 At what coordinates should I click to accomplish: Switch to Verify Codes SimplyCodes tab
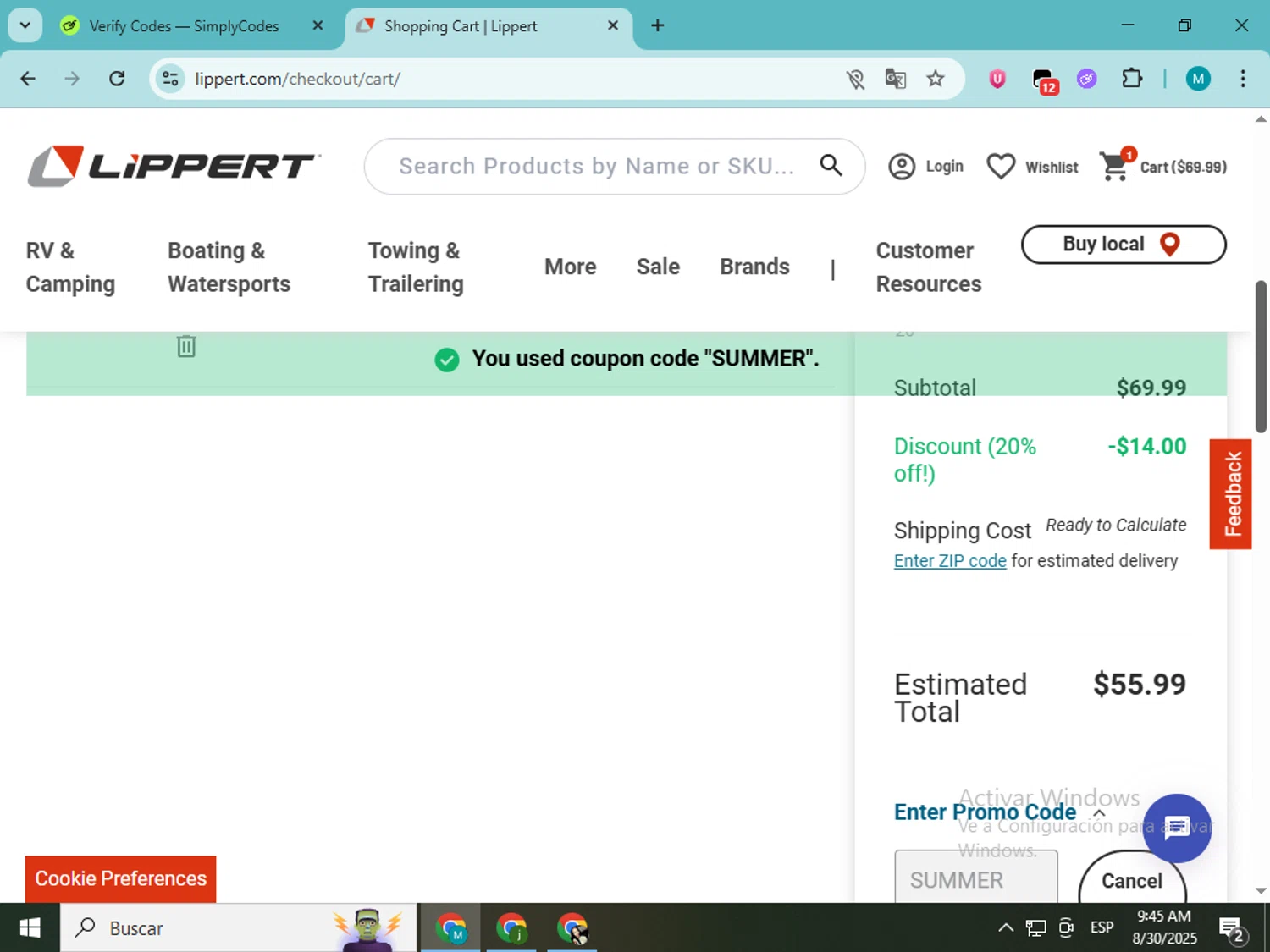click(x=183, y=26)
